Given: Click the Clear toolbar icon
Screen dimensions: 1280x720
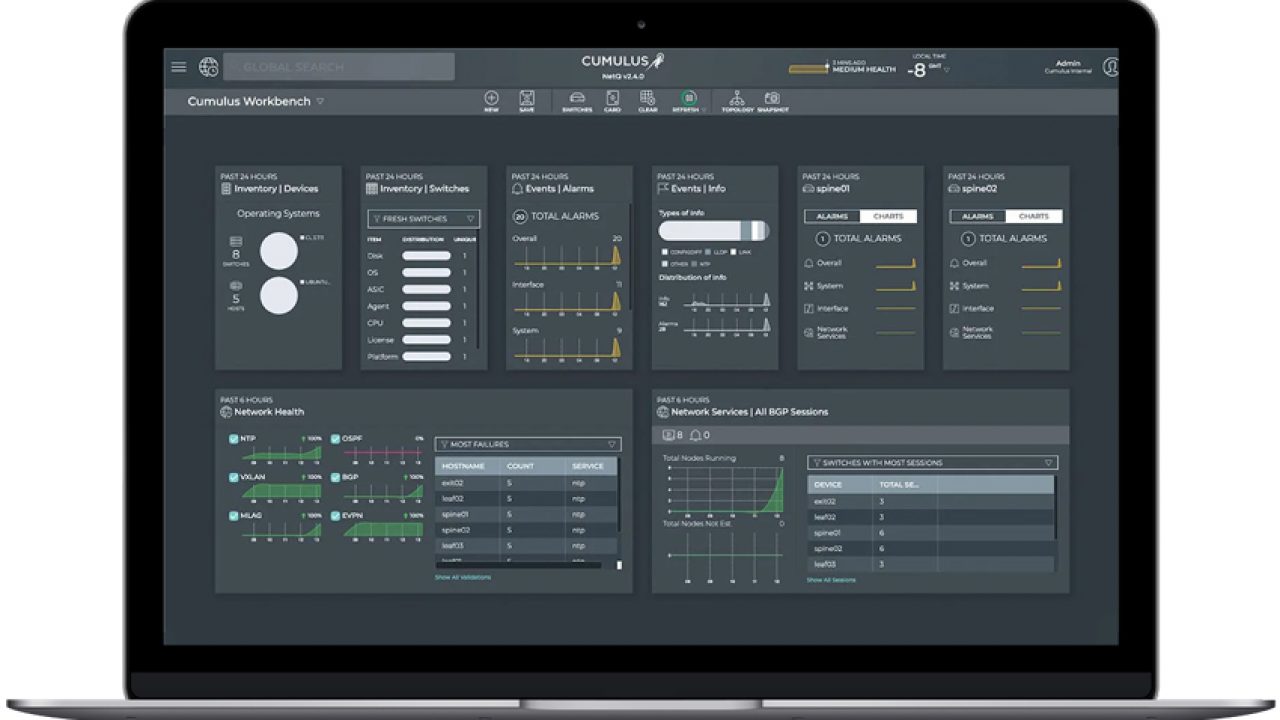Looking at the screenshot, I should [647, 98].
